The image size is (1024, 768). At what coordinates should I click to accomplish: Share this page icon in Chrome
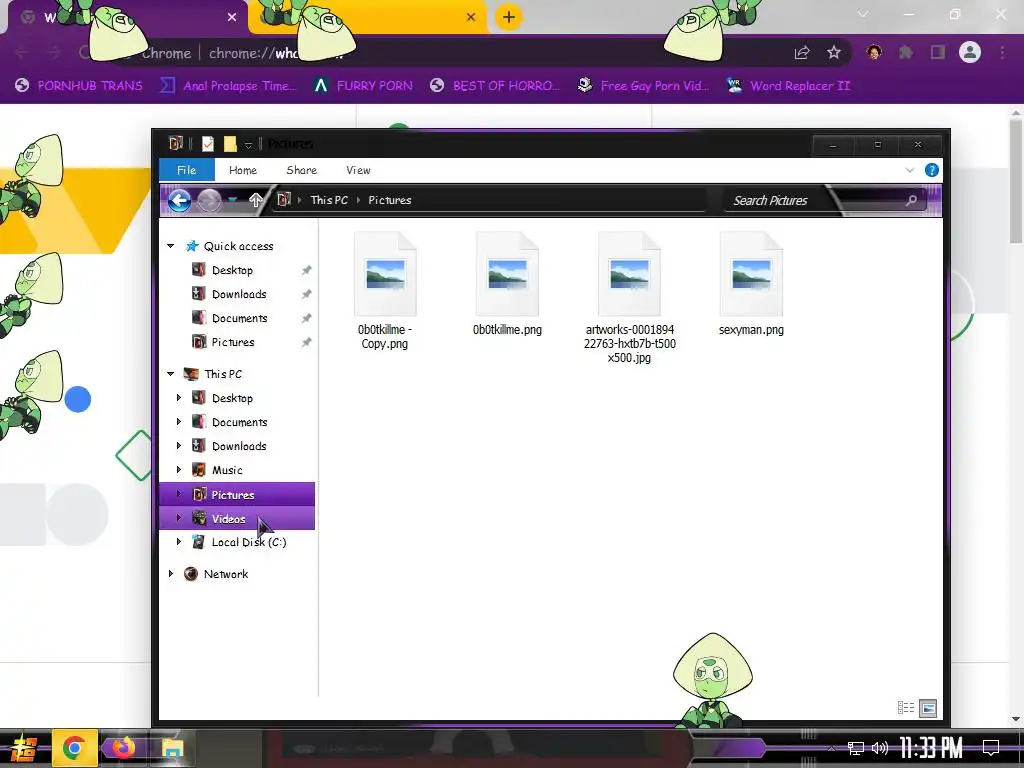pyautogui.click(x=802, y=53)
